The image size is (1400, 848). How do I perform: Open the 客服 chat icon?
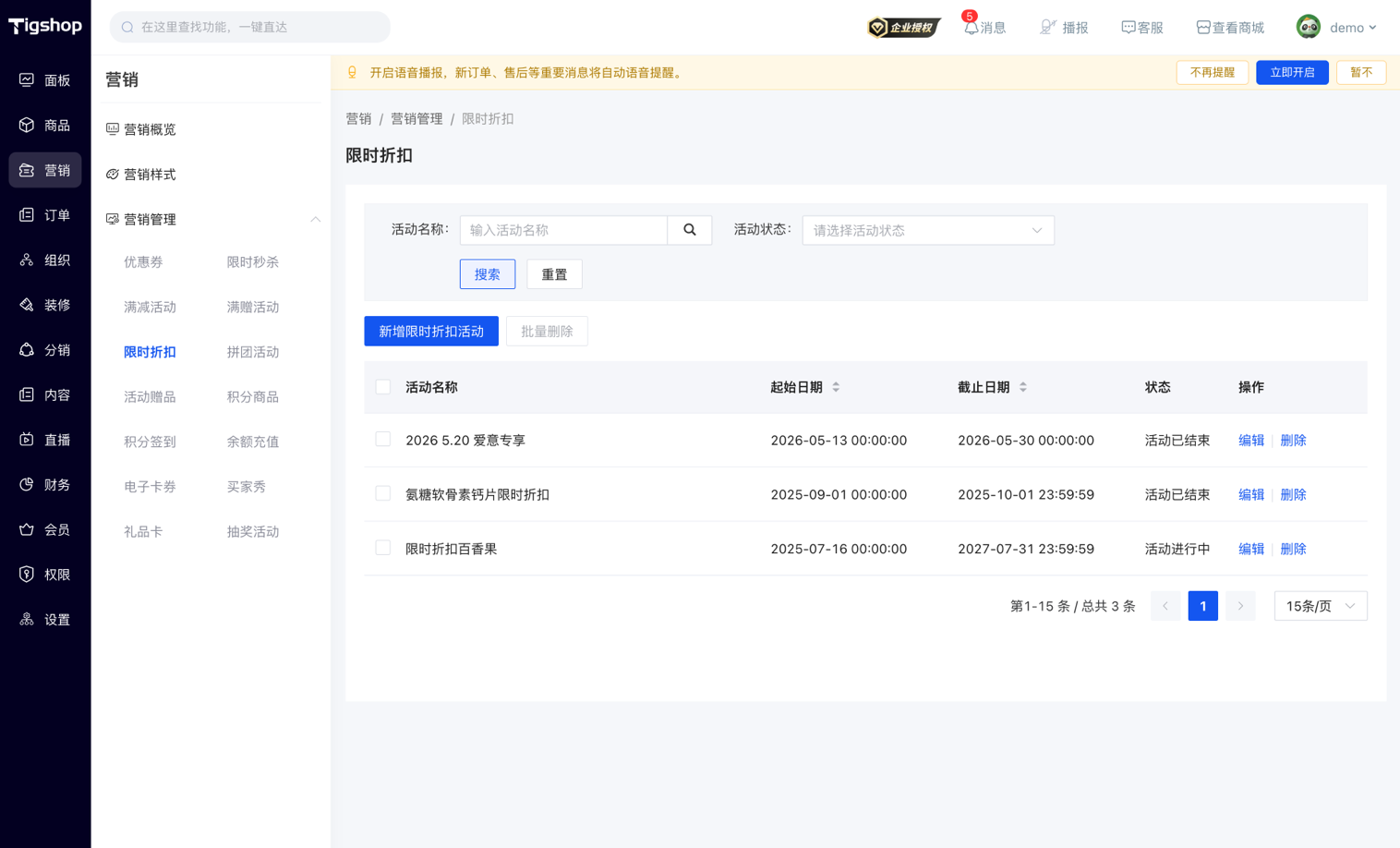click(1128, 28)
